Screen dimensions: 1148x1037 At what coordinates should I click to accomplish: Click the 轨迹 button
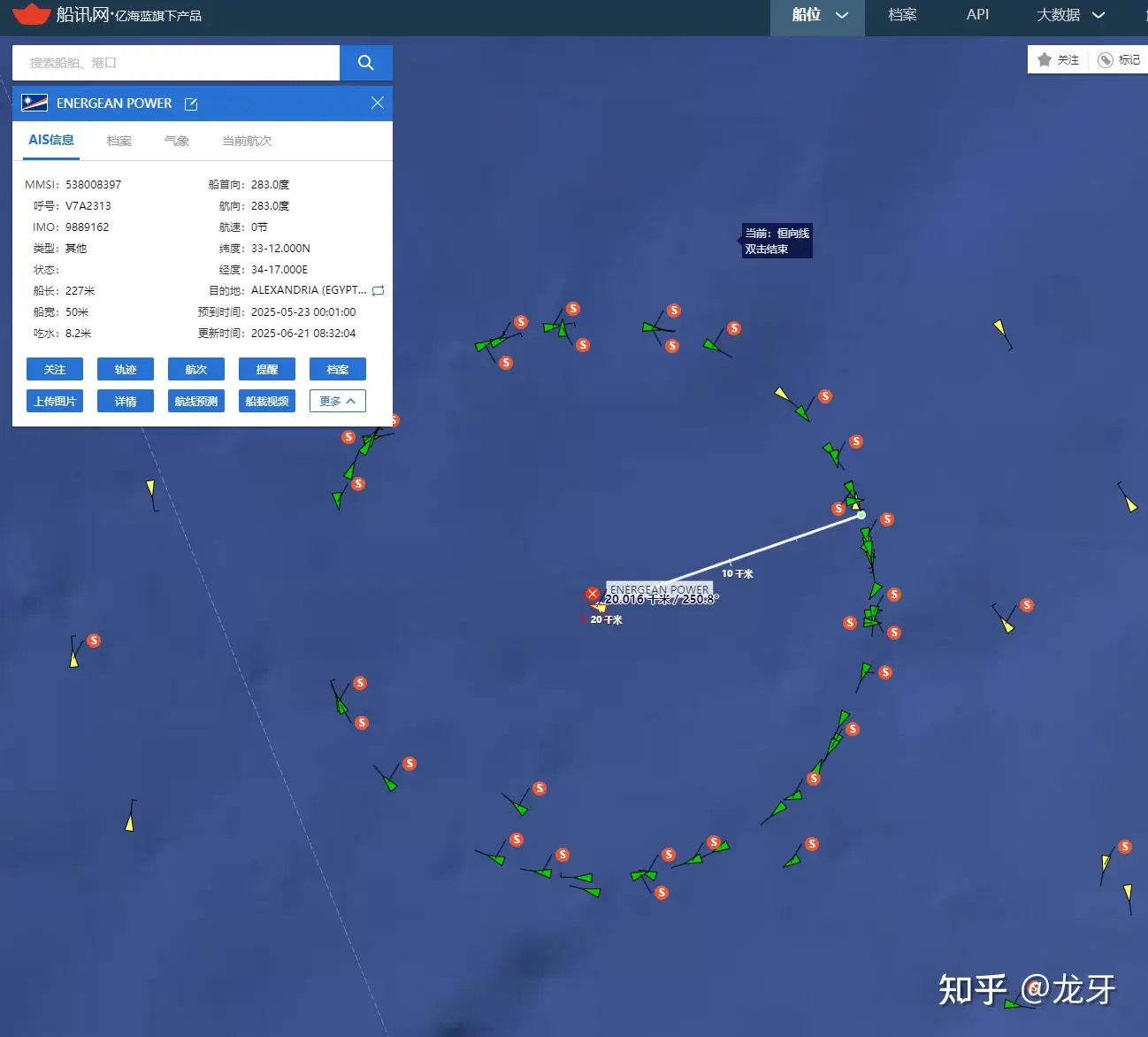(x=126, y=369)
